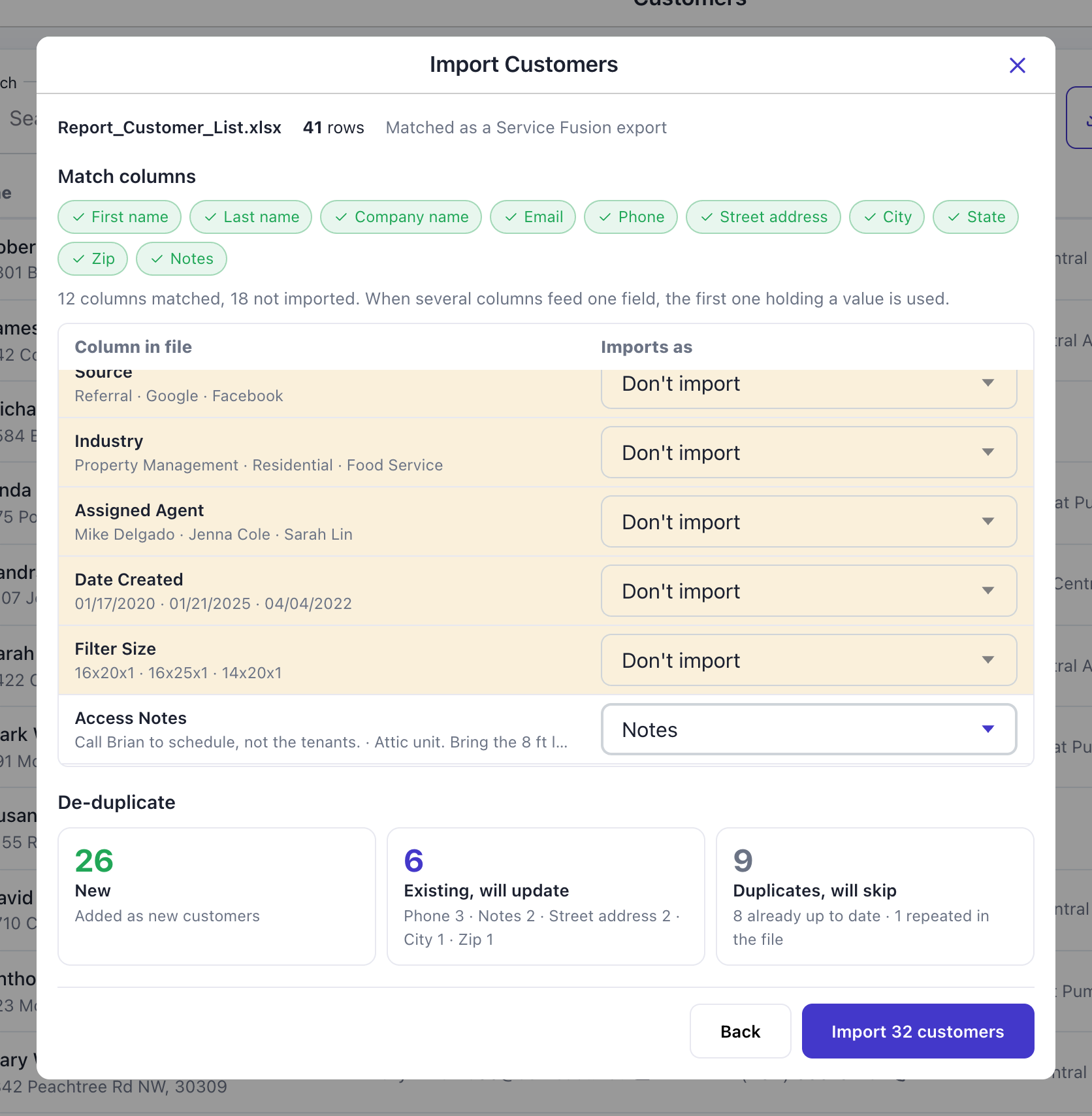The height and width of the screenshot is (1116, 1092).
Task: Click the Zip matched chip
Action: tap(93, 259)
